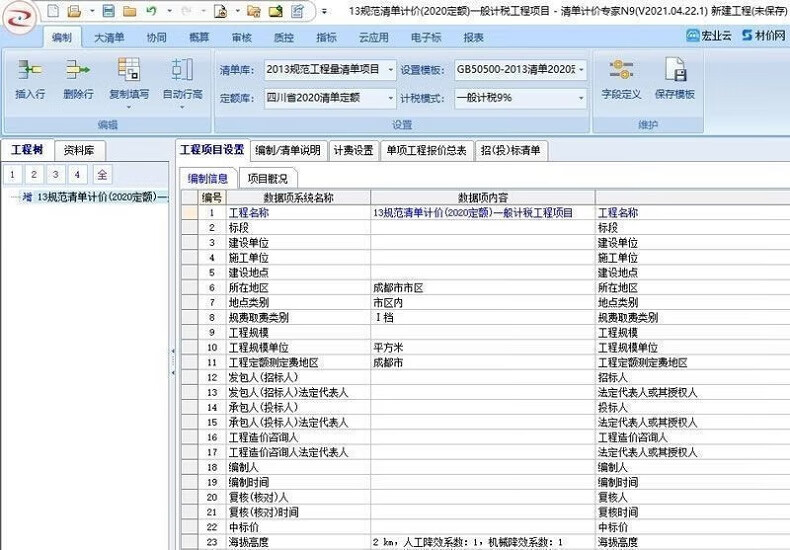Screen dimensions: 790x550
Task: Switch to the 大清单 ribbon tab
Action: click(109, 37)
